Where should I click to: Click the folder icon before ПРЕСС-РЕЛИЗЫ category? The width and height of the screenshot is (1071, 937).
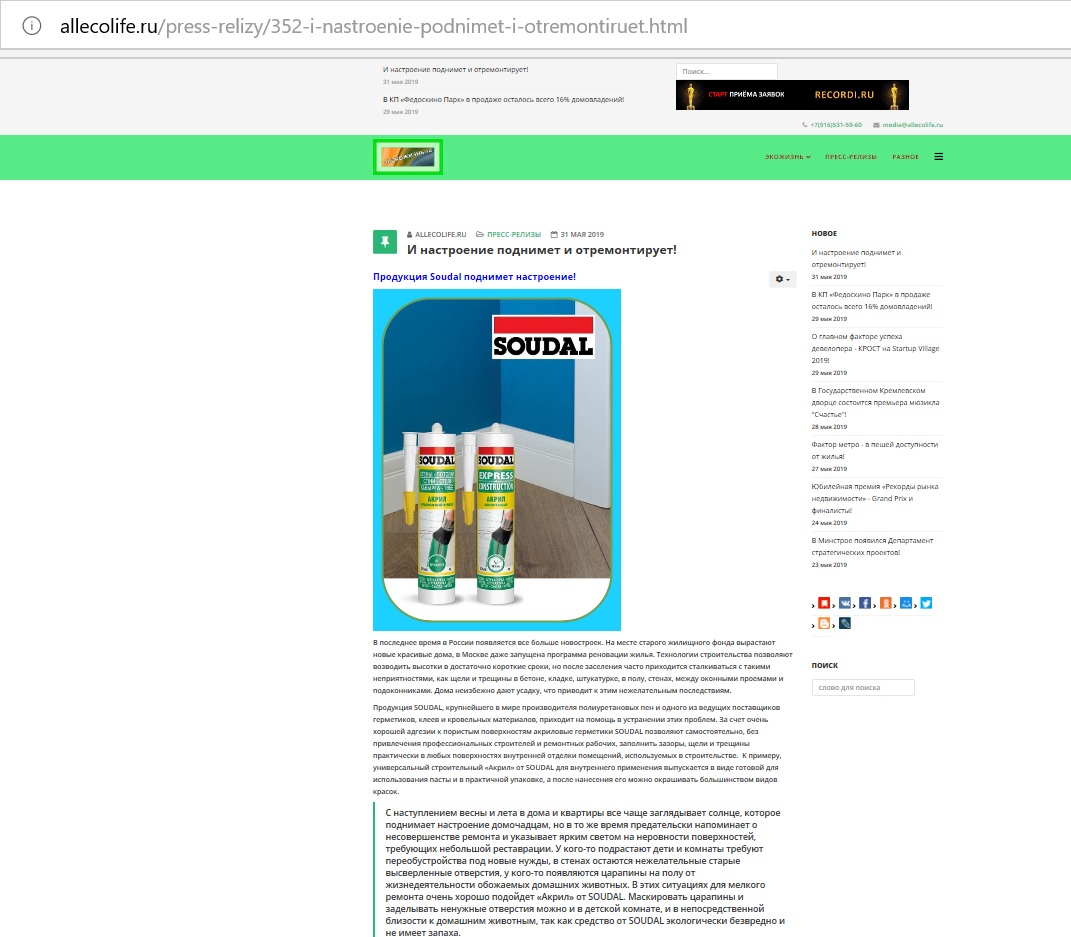tap(480, 234)
